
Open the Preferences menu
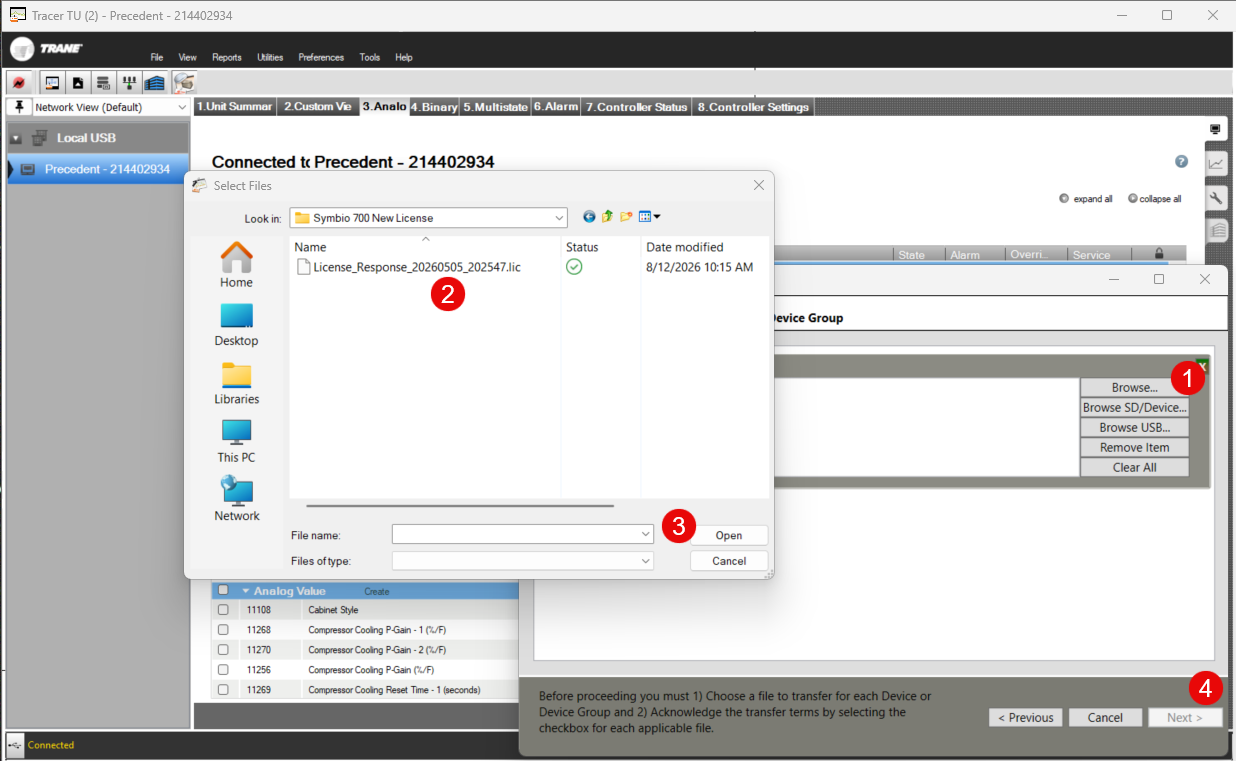pyautogui.click(x=321, y=57)
